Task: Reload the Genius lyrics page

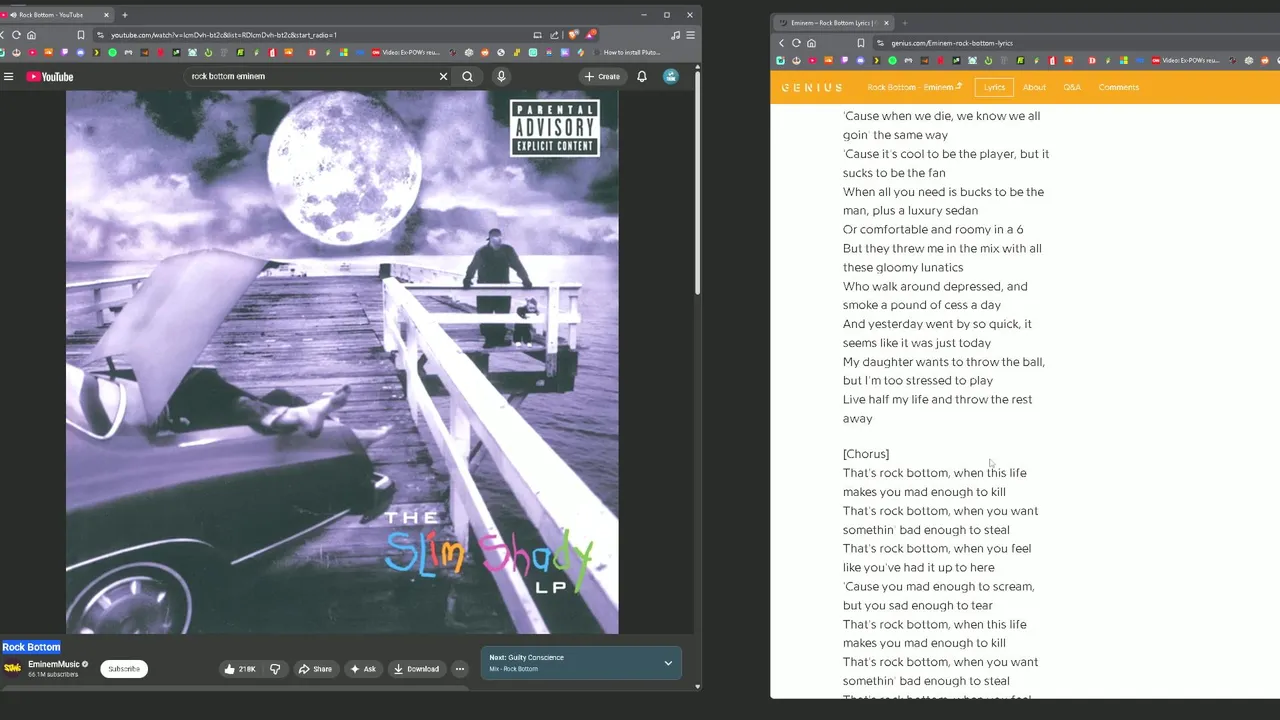Action: pos(796,43)
